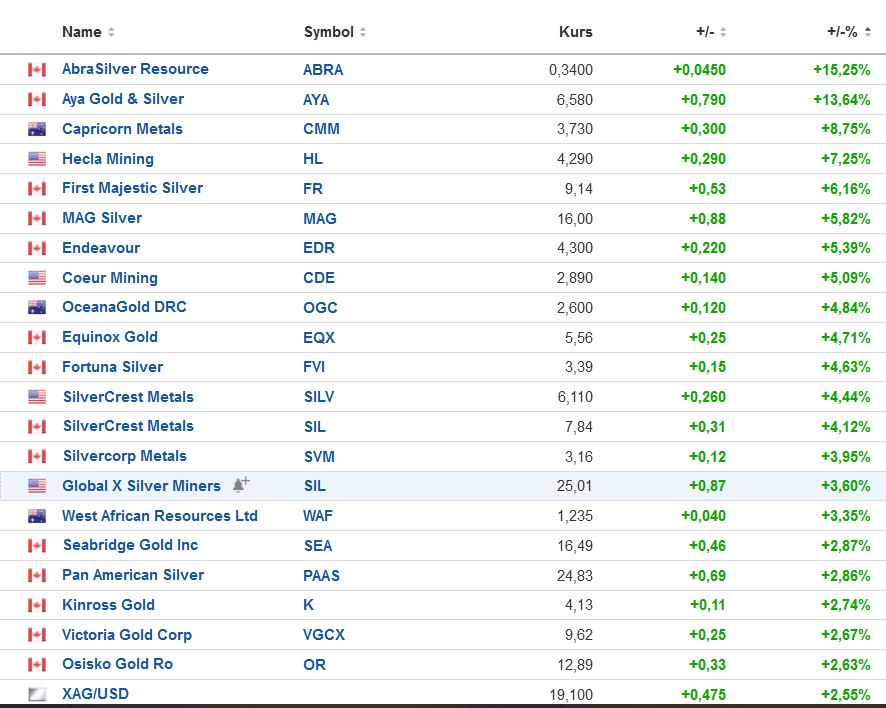
Task: Select +0,790 change for Aya Gold
Action: point(703,100)
